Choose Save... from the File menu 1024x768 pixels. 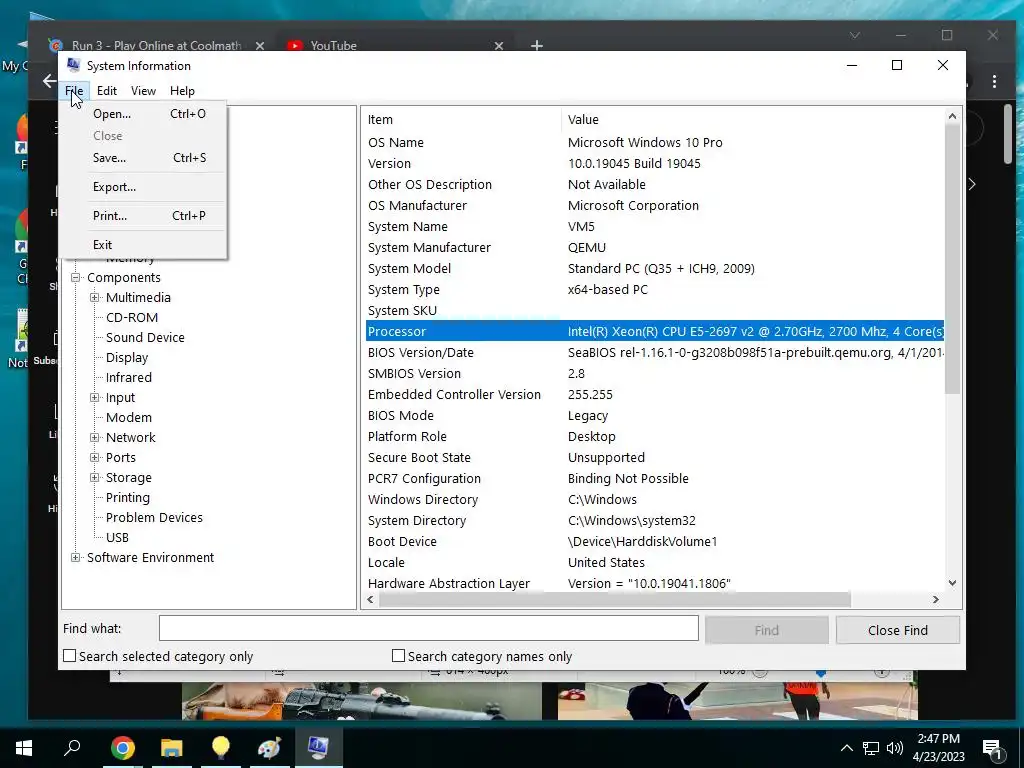coord(144,157)
